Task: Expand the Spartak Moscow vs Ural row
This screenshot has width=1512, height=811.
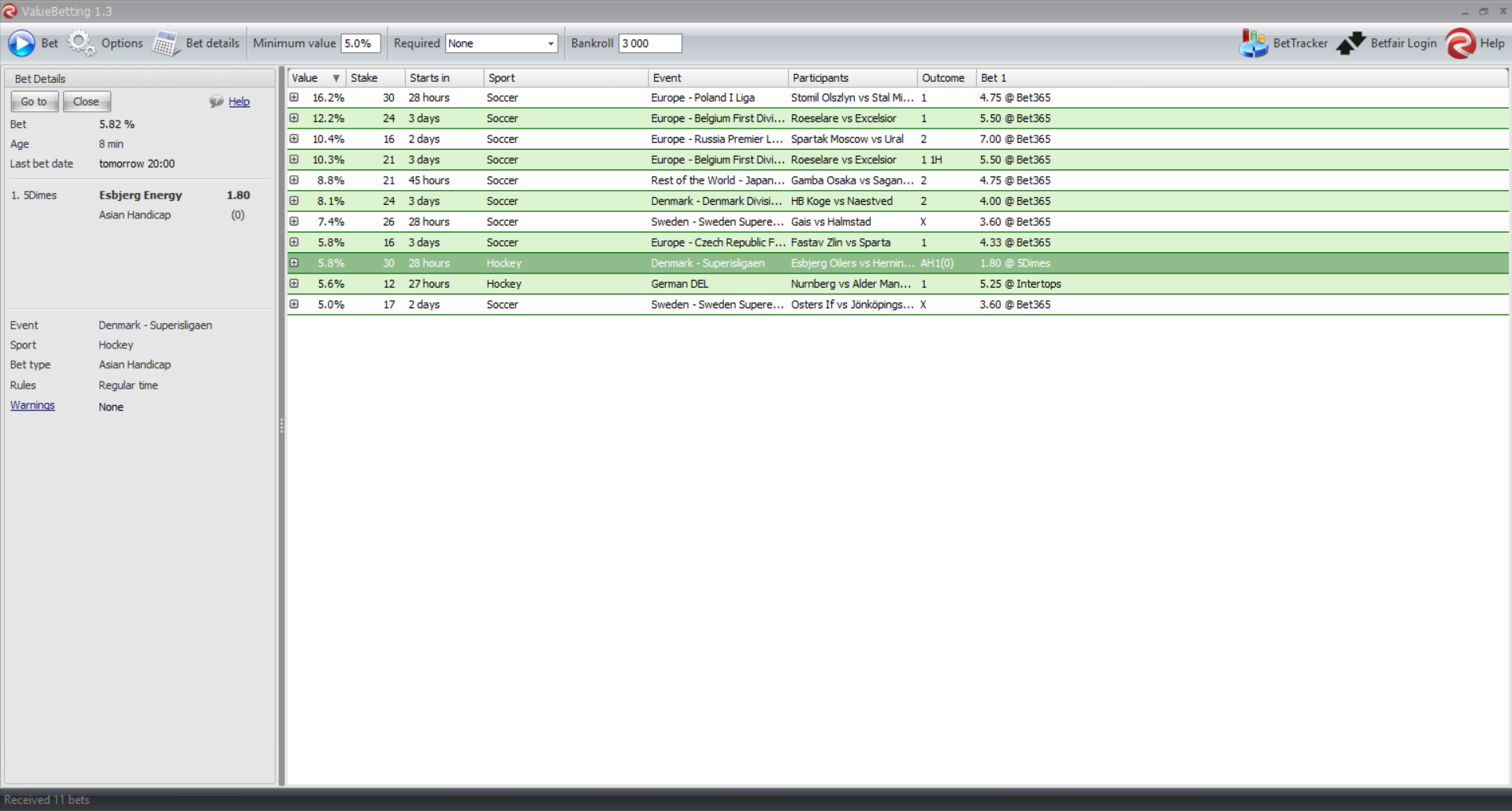Action: click(x=294, y=139)
